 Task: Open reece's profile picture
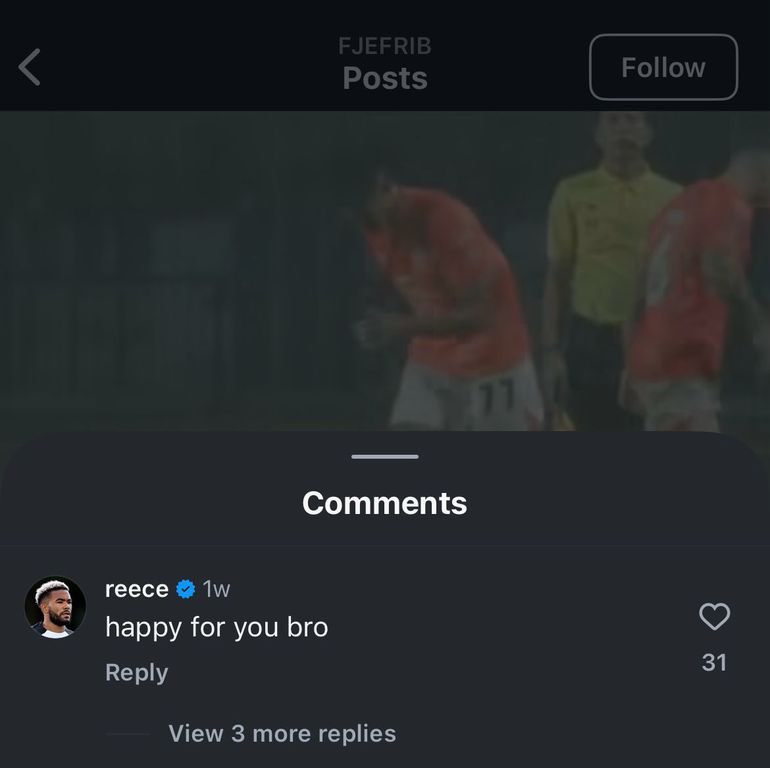[55, 606]
